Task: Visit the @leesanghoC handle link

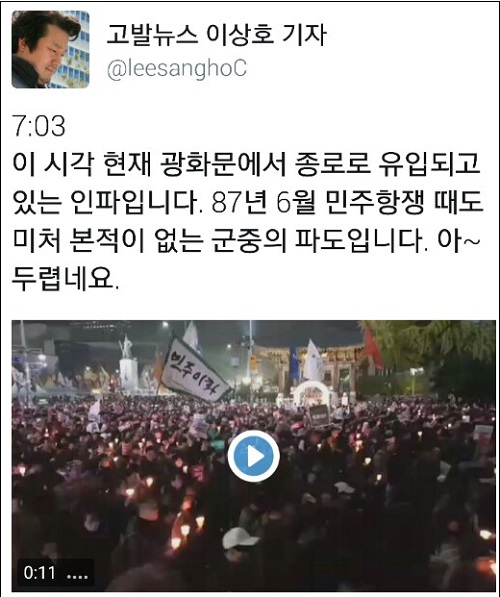Action: click(177, 69)
